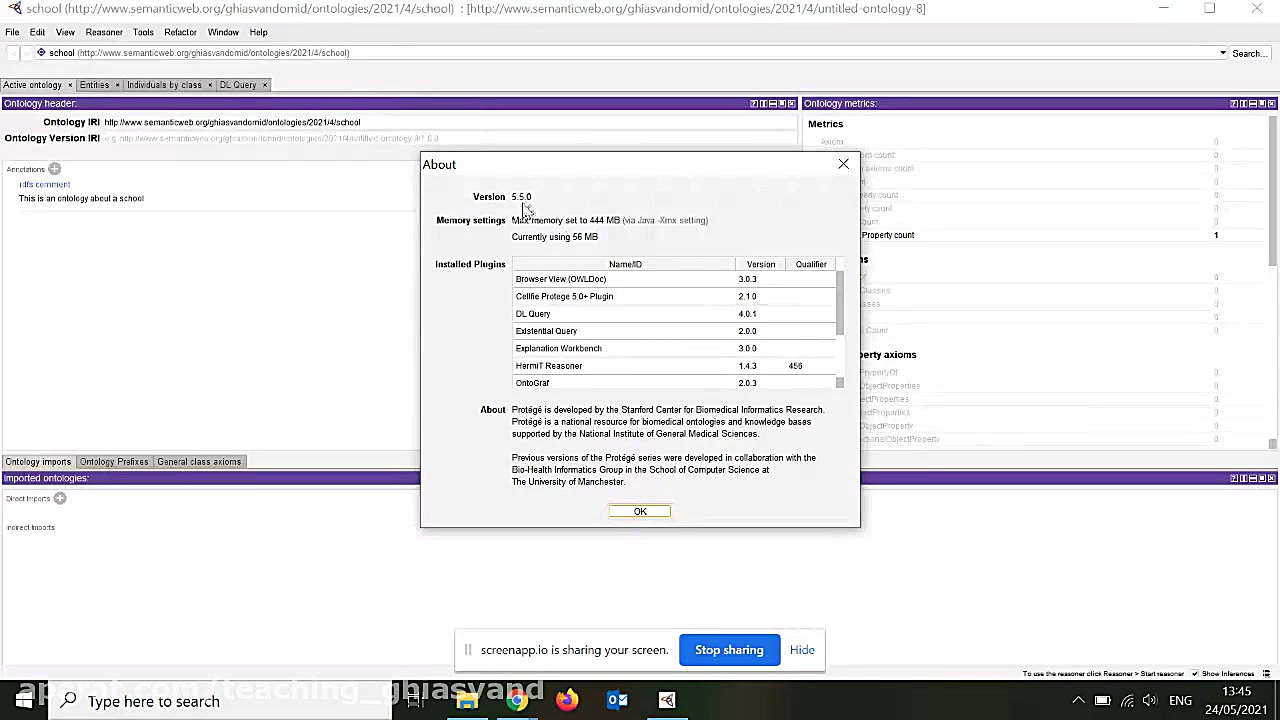Close the Entities tab
Viewport: 1280px width, 720px height.
tap(117, 85)
